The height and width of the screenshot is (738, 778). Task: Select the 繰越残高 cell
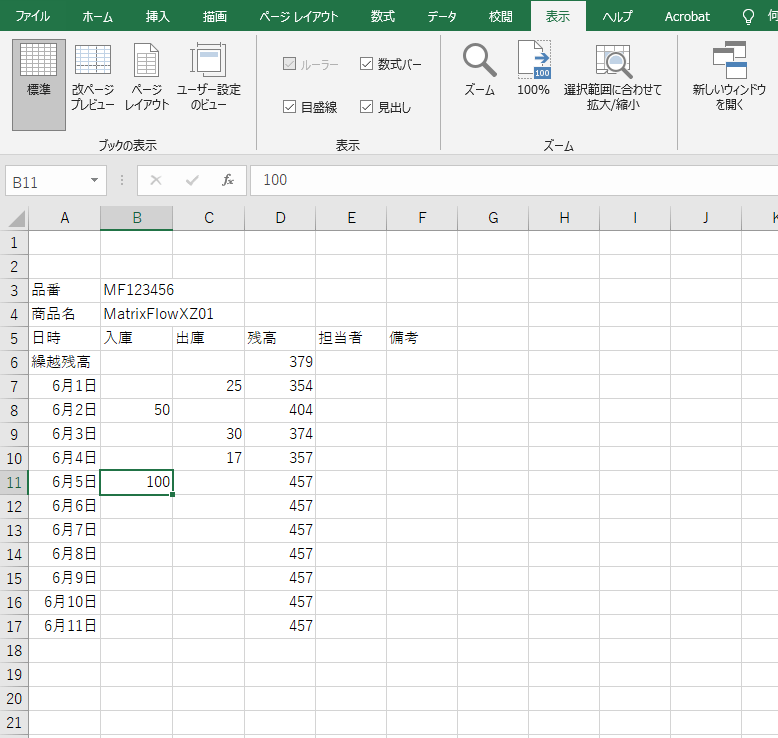click(65, 362)
